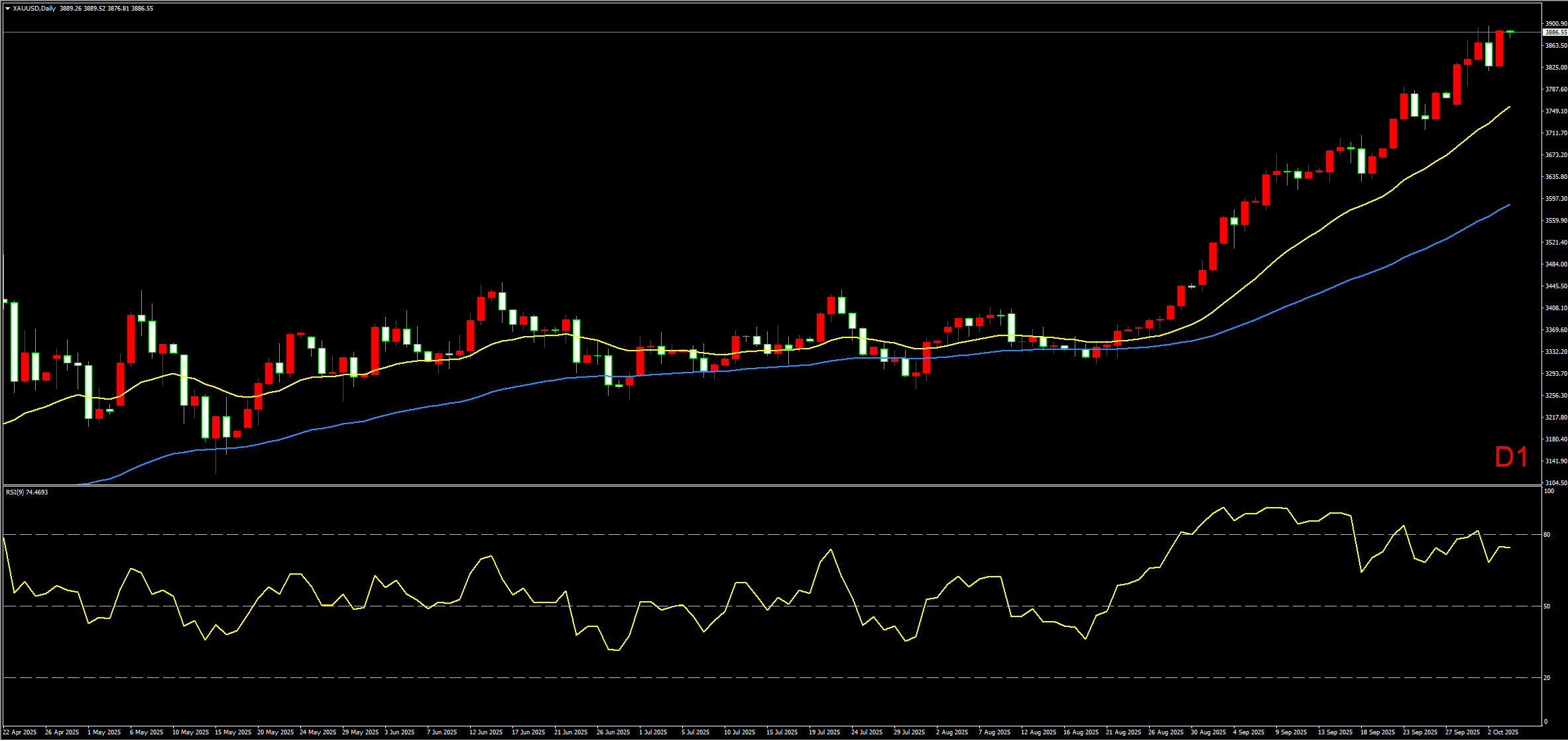Click the dropdown triangle beside XAUUSD,Daily
1568x741 pixels.
(x=7, y=9)
